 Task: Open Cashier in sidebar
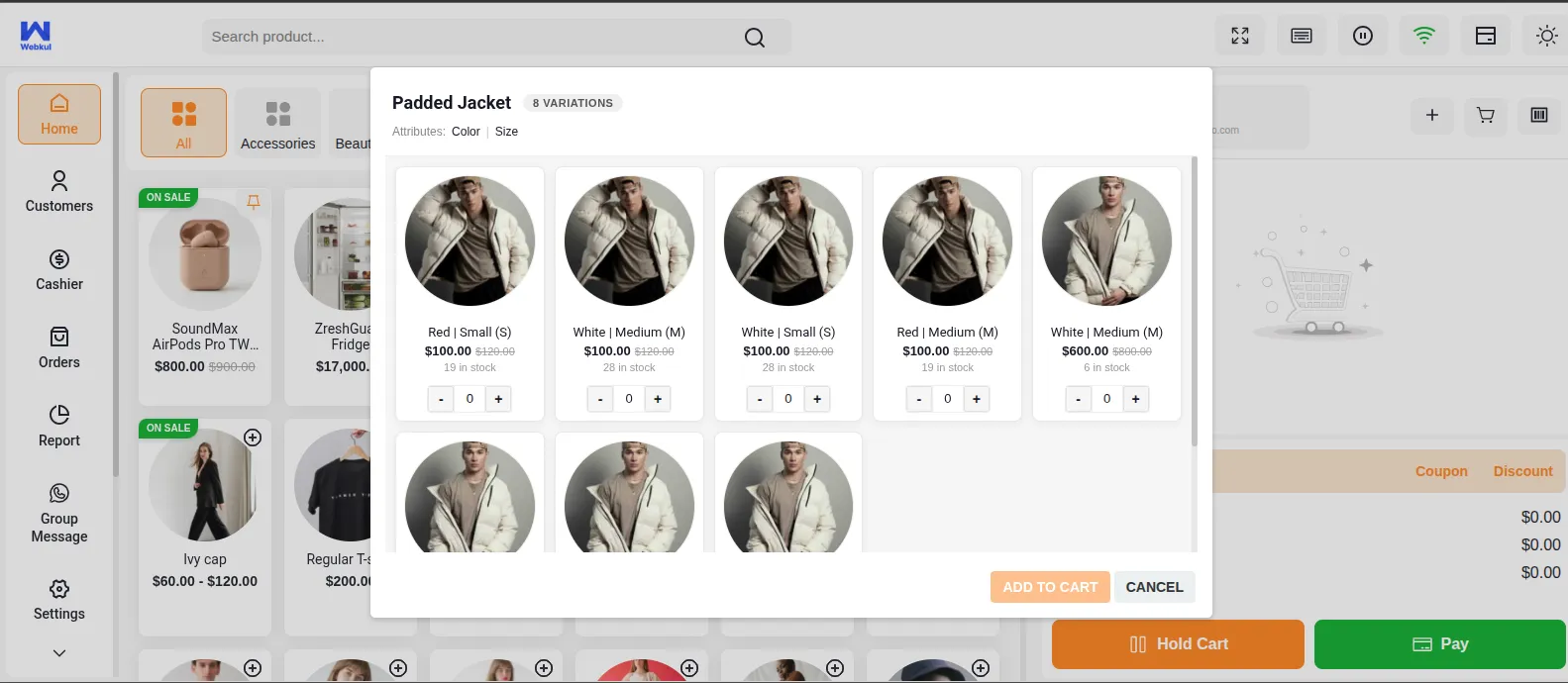(59, 270)
